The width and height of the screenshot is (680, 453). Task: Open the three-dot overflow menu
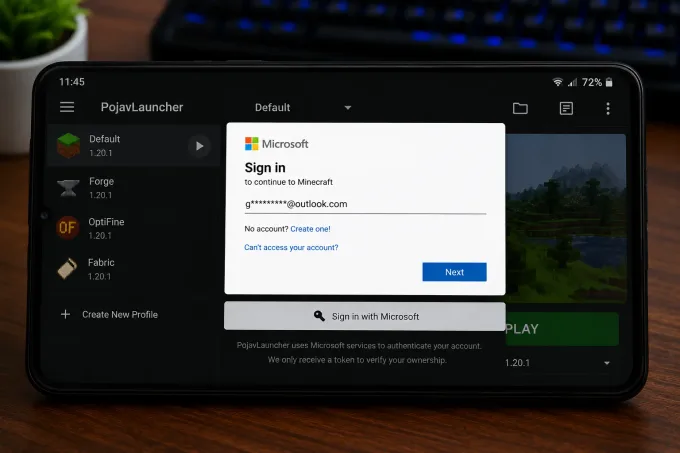pyautogui.click(x=608, y=108)
